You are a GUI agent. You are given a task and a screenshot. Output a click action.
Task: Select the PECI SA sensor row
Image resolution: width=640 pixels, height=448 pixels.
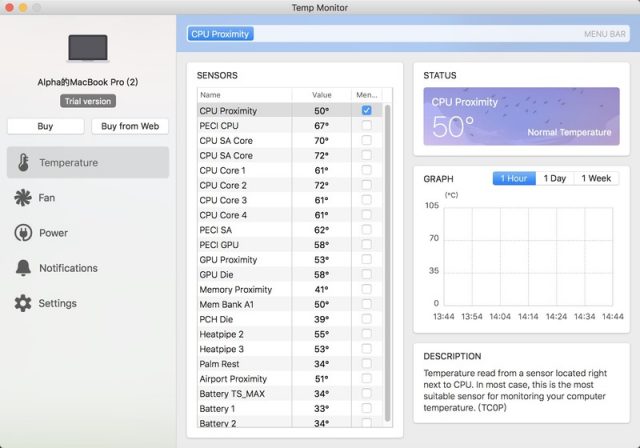point(290,230)
